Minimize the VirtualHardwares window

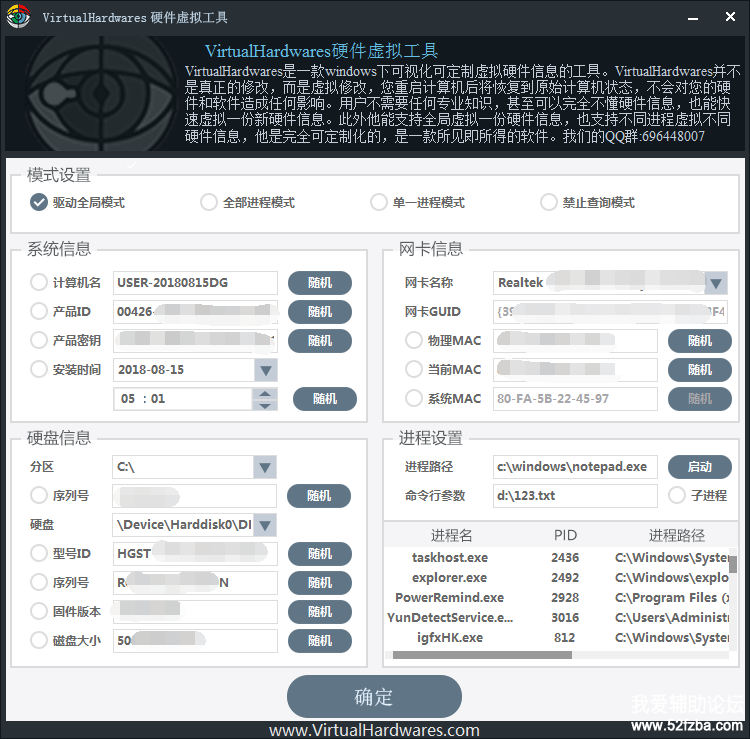(x=693, y=18)
